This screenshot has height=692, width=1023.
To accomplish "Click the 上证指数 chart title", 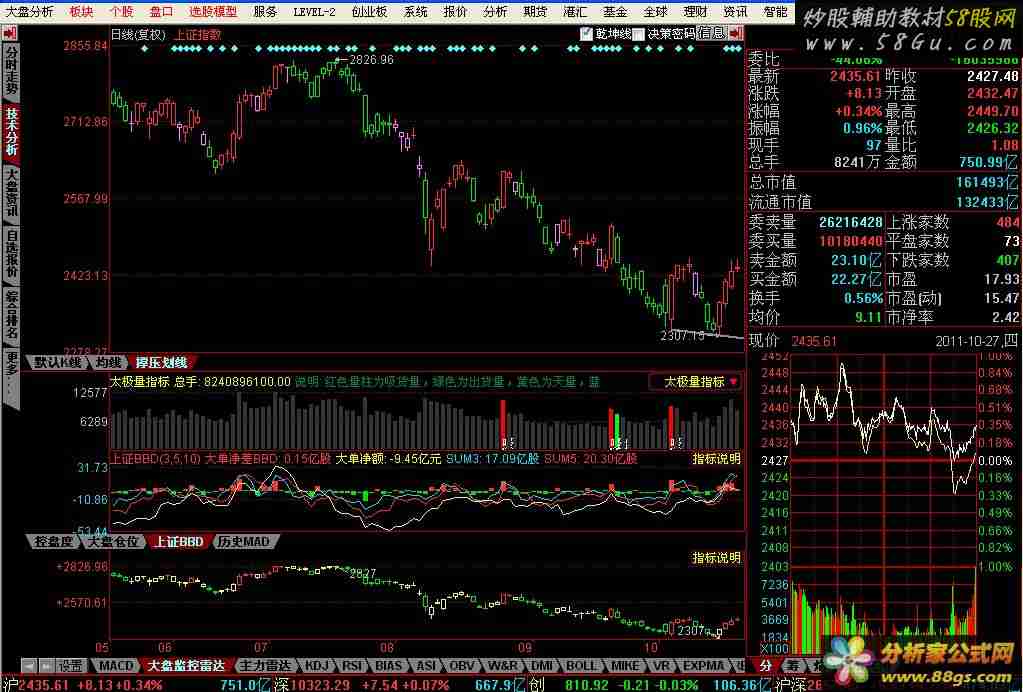I will coord(197,35).
